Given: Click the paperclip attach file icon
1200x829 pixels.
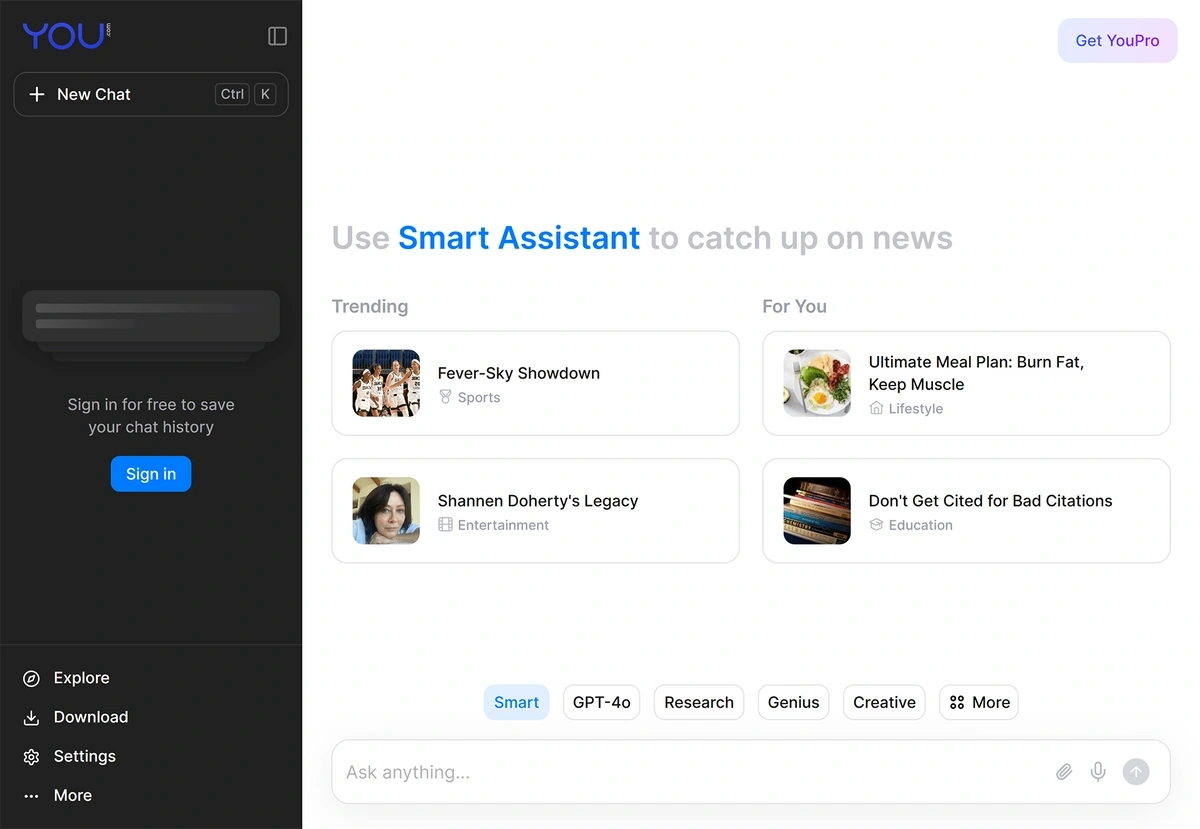Looking at the screenshot, I should pyautogui.click(x=1064, y=772).
